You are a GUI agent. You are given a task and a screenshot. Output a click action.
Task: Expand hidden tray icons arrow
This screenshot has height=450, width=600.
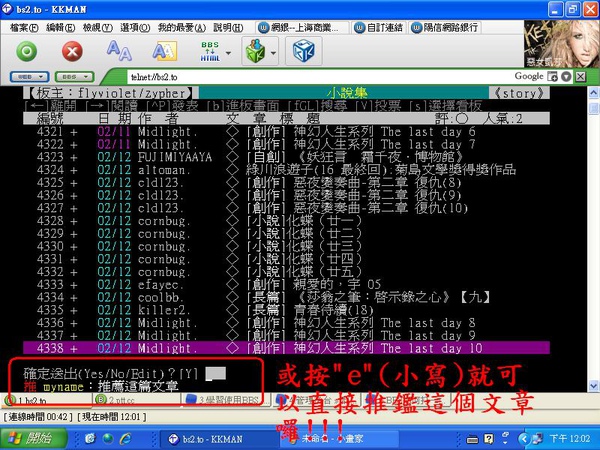click(x=524, y=439)
